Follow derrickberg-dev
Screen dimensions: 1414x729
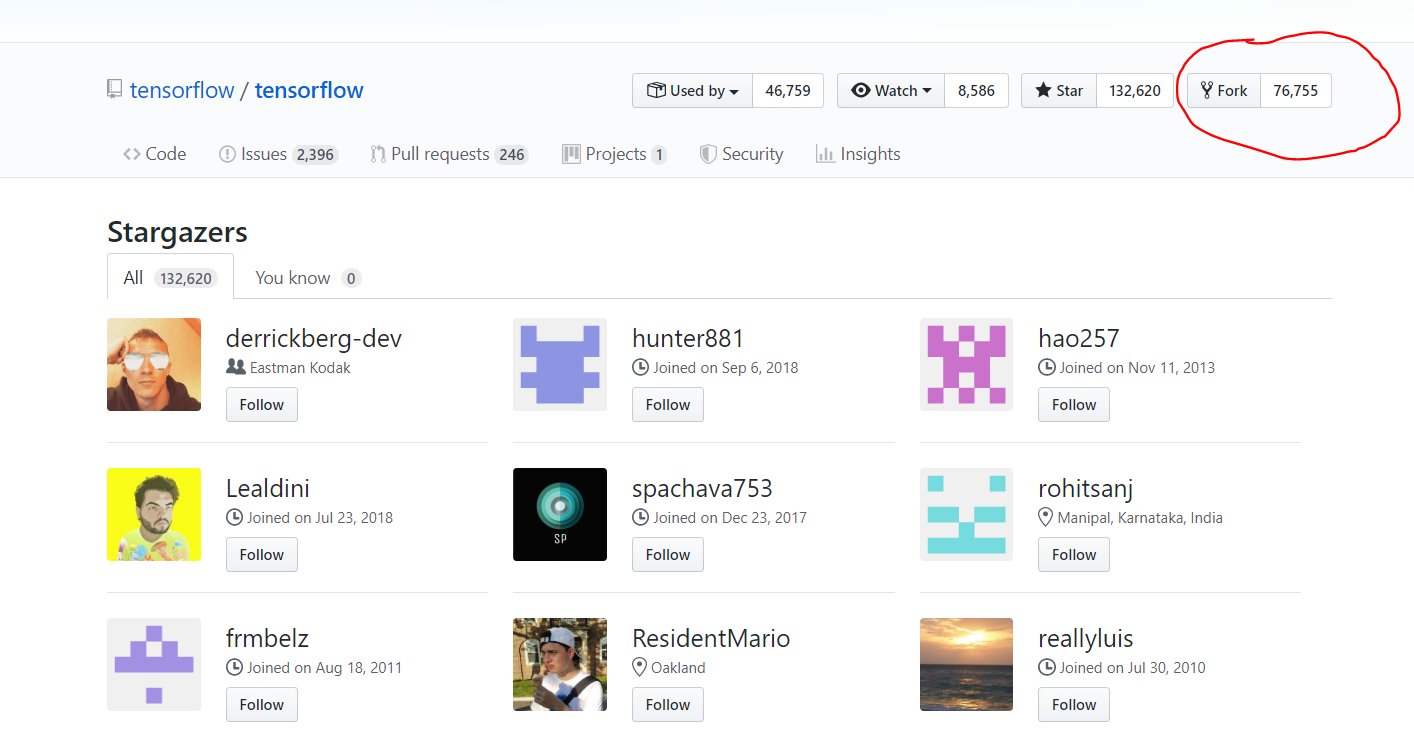[262, 405]
